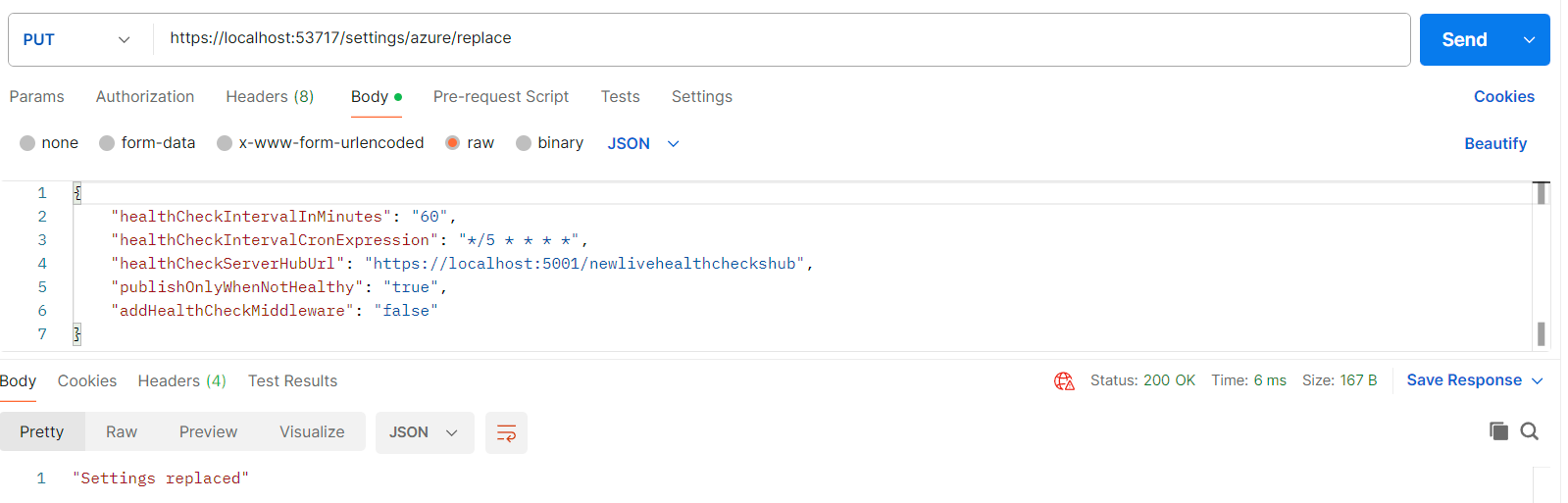
Task: Select the none body type radio
Action: tap(27, 143)
